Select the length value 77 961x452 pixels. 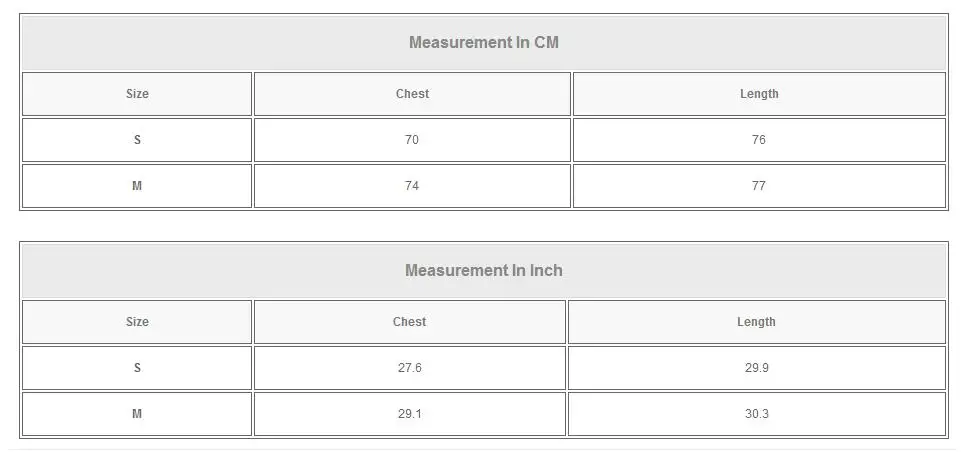click(x=759, y=186)
